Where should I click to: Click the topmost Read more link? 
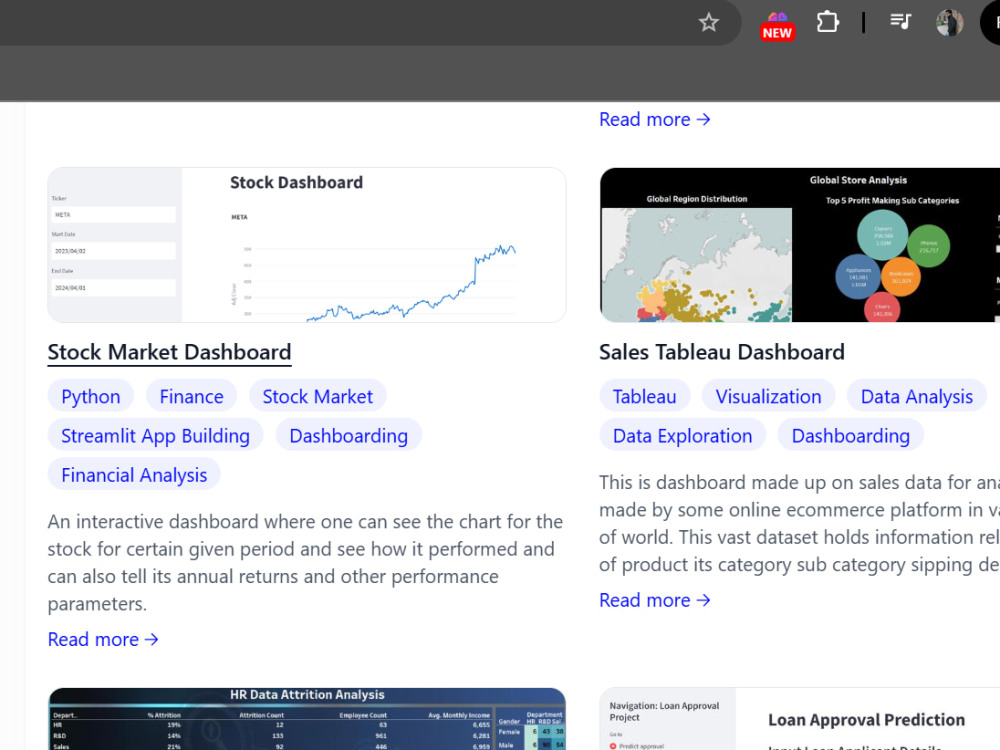click(655, 119)
